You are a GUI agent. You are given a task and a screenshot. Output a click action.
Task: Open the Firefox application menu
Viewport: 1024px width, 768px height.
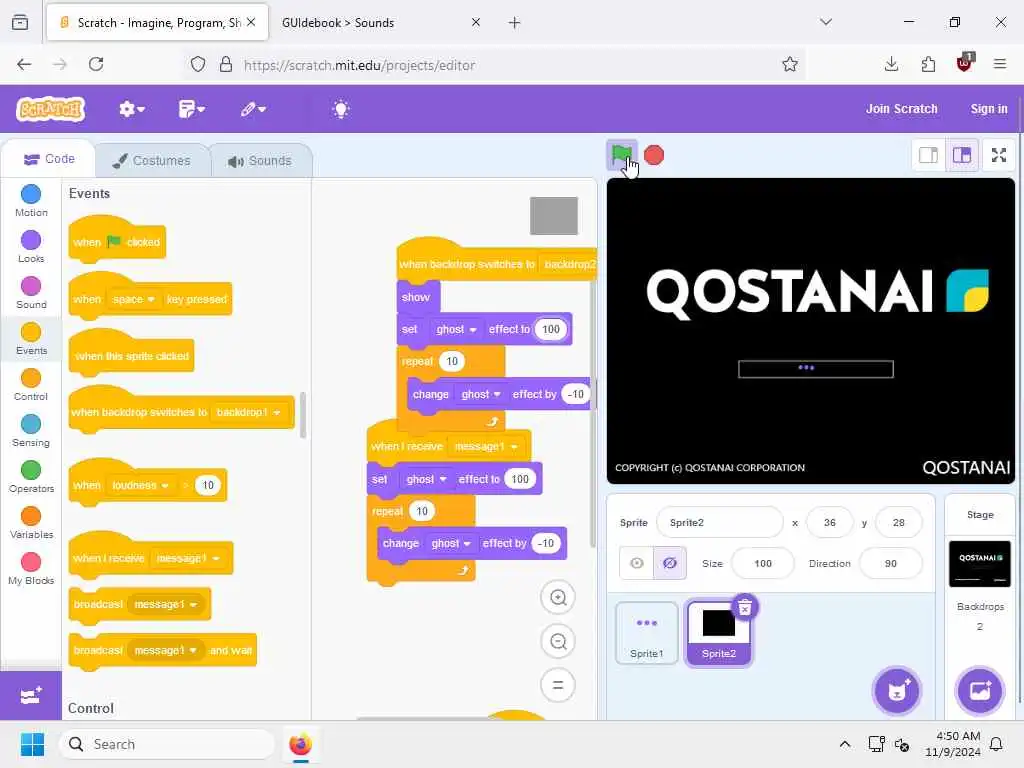pyautogui.click(x=999, y=64)
